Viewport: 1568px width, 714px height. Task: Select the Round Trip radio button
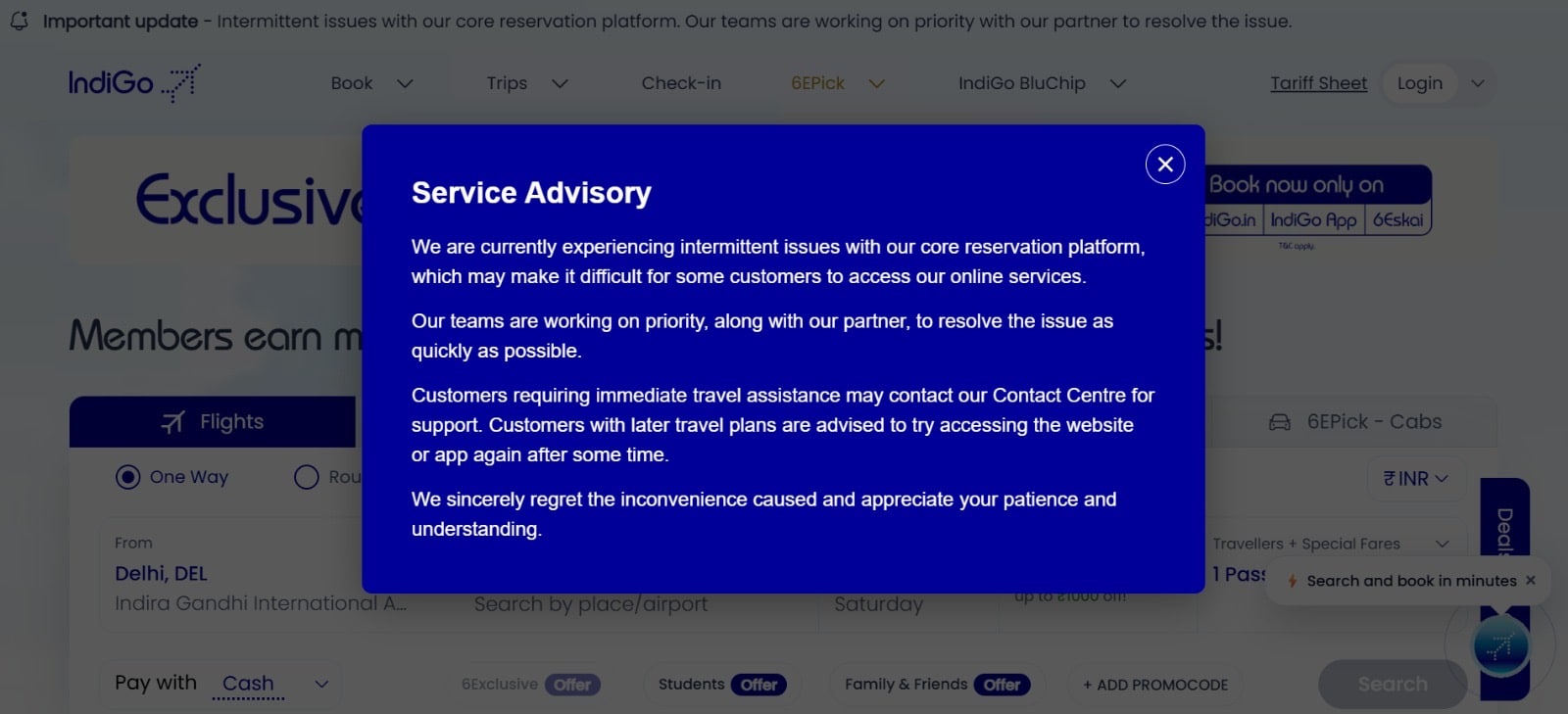[x=307, y=477]
